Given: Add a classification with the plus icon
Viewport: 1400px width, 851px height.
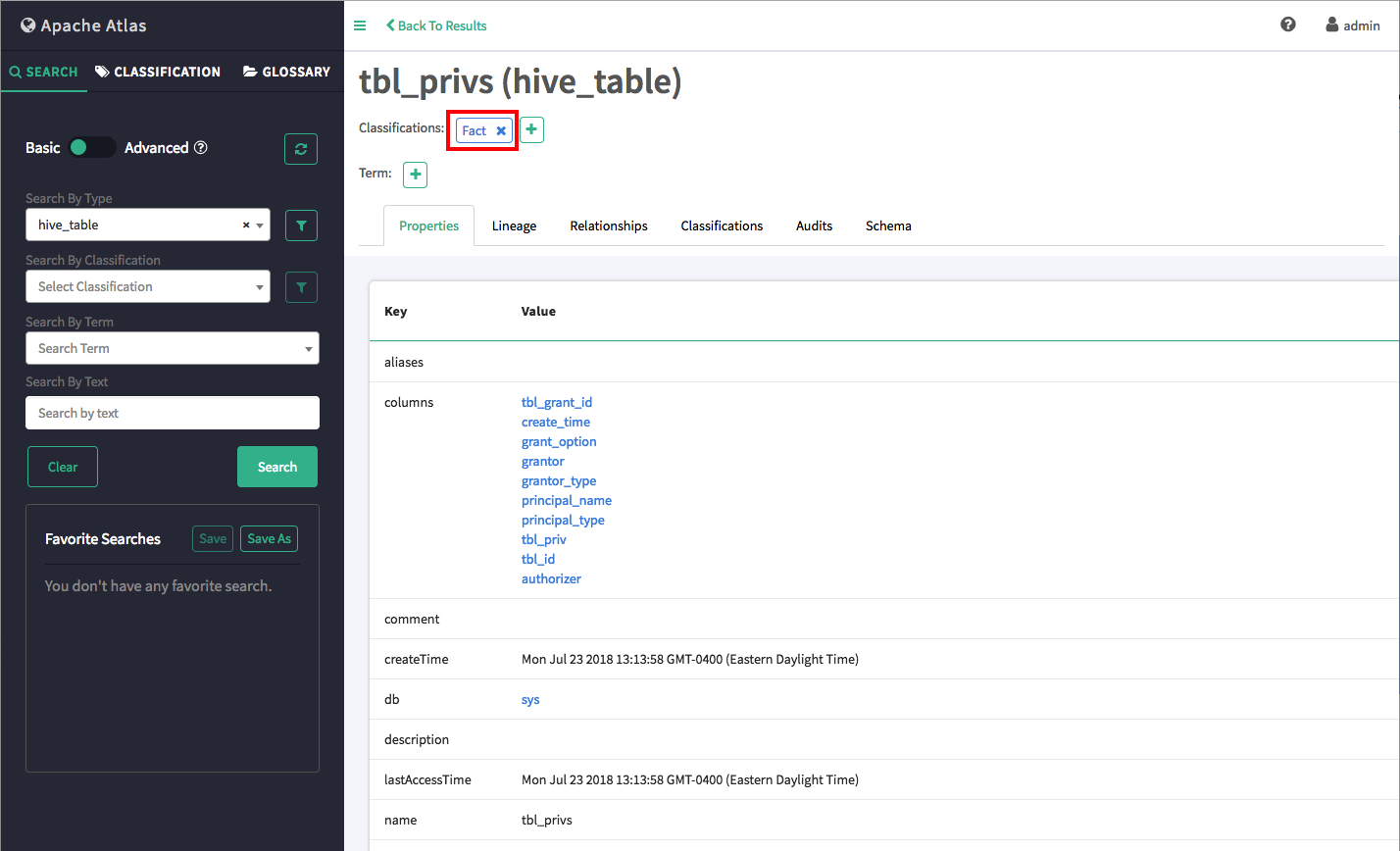Looking at the screenshot, I should coord(531,129).
